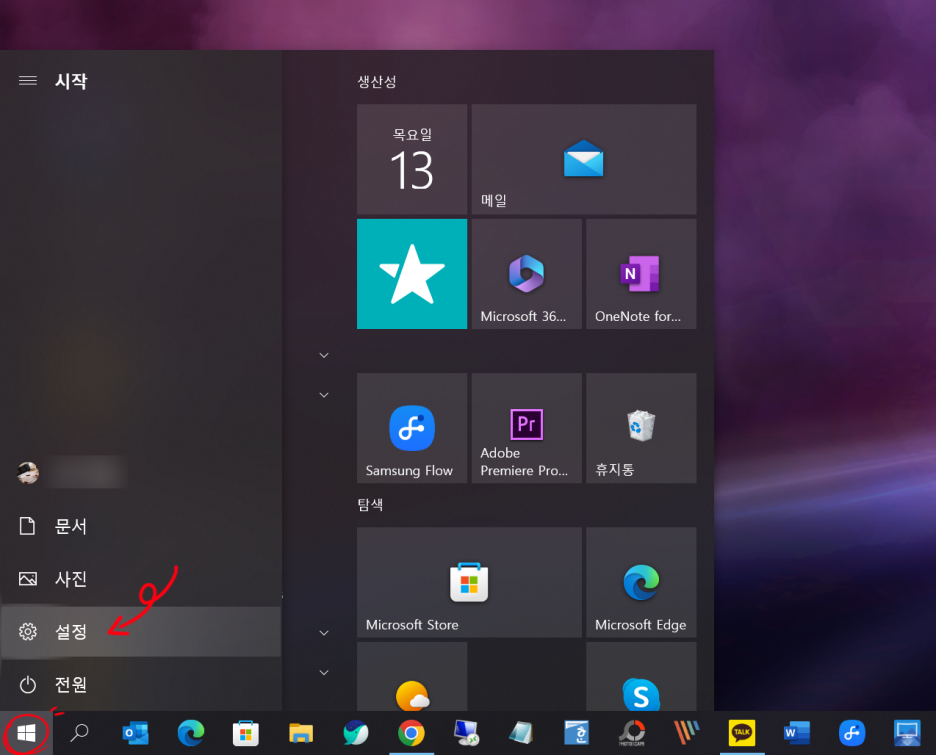Open the teal star tile
The width and height of the screenshot is (936, 755).
click(412, 274)
